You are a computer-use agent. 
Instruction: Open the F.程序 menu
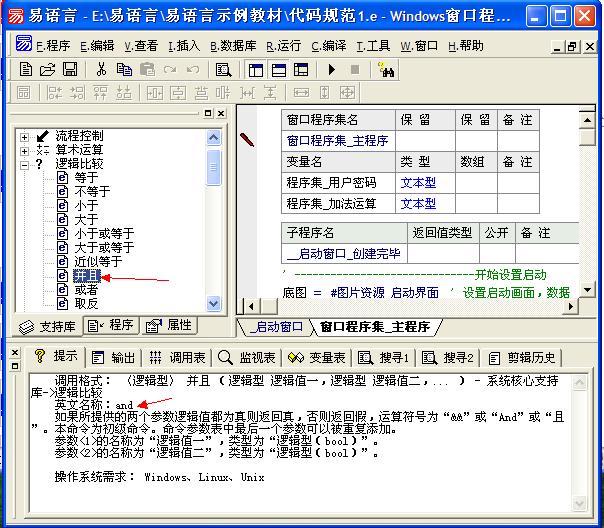point(53,46)
